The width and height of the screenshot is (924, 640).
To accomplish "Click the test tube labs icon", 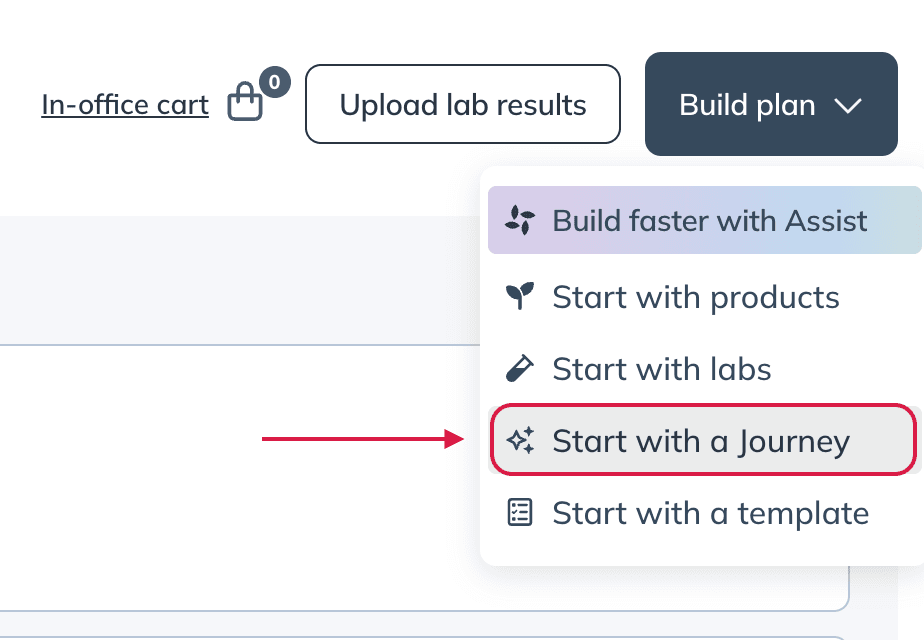I will point(520,369).
